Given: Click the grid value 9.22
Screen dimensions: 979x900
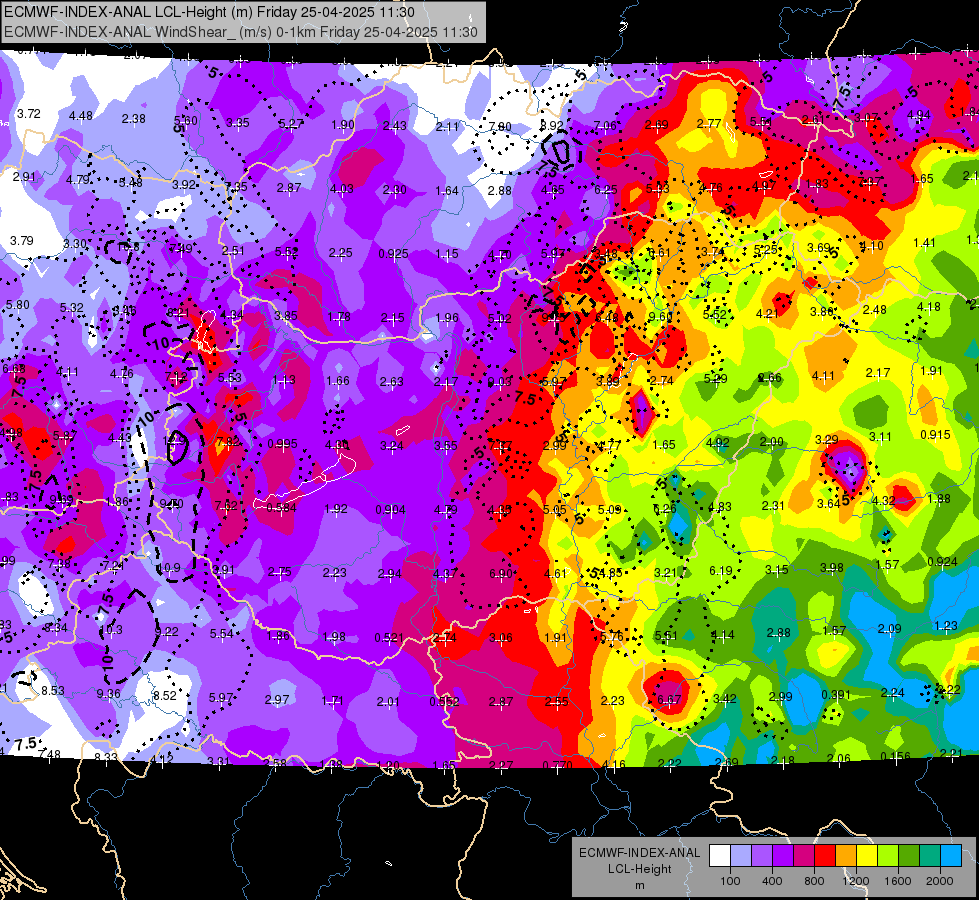Looking at the screenshot, I should click(x=167, y=631).
